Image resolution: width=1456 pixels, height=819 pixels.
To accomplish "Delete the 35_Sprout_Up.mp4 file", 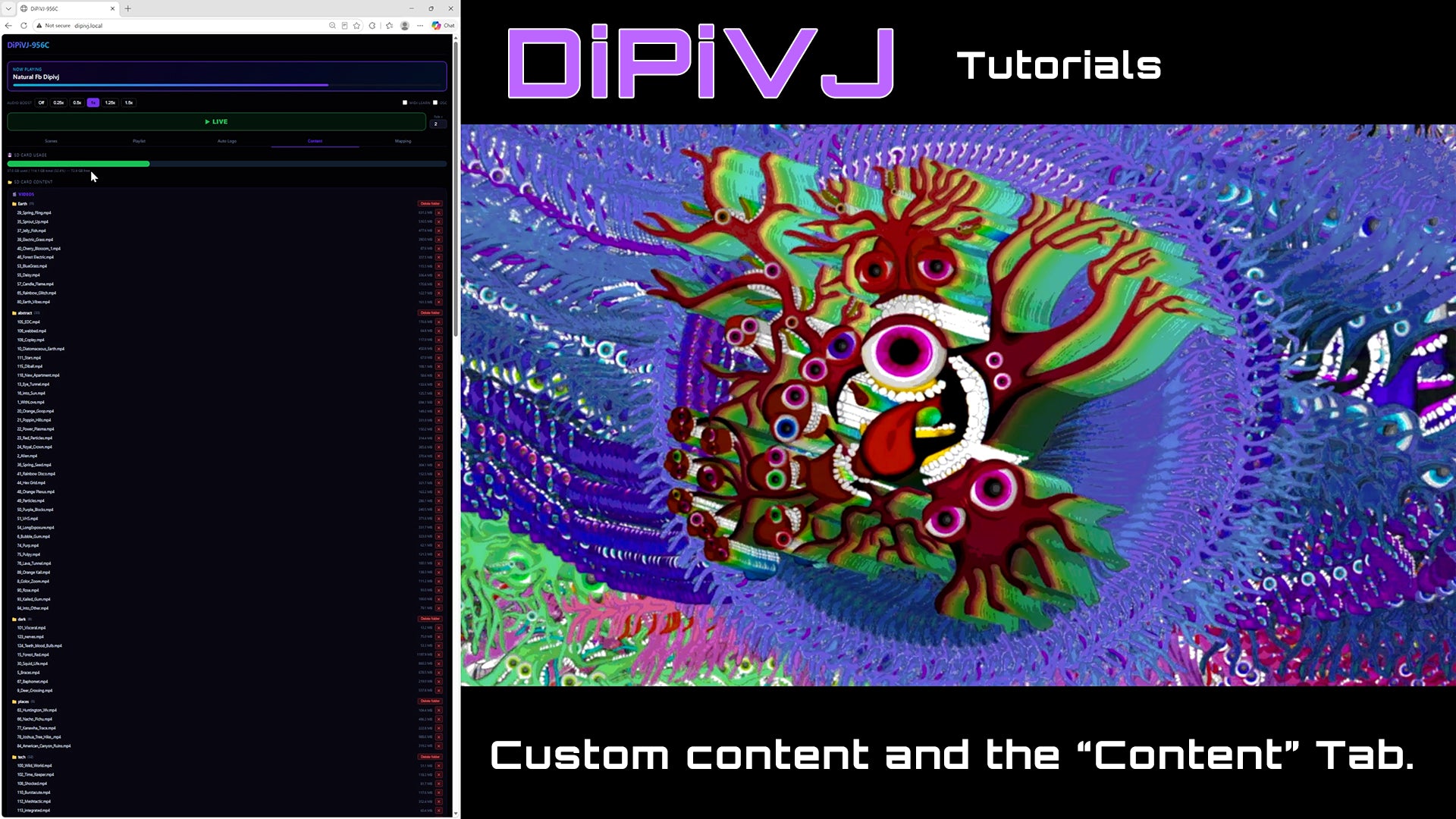I will coord(438,222).
